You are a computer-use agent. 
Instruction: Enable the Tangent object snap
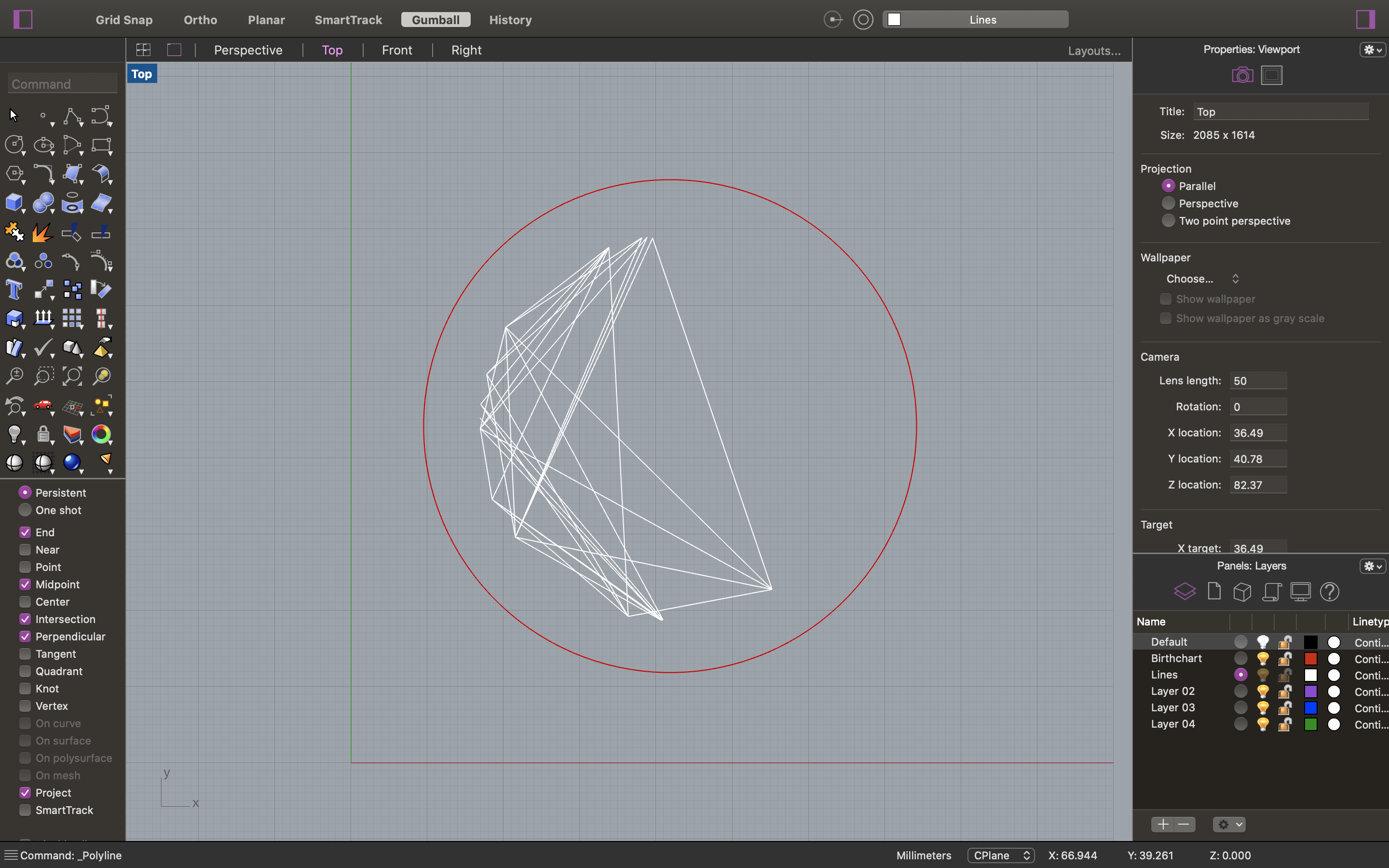click(25, 654)
